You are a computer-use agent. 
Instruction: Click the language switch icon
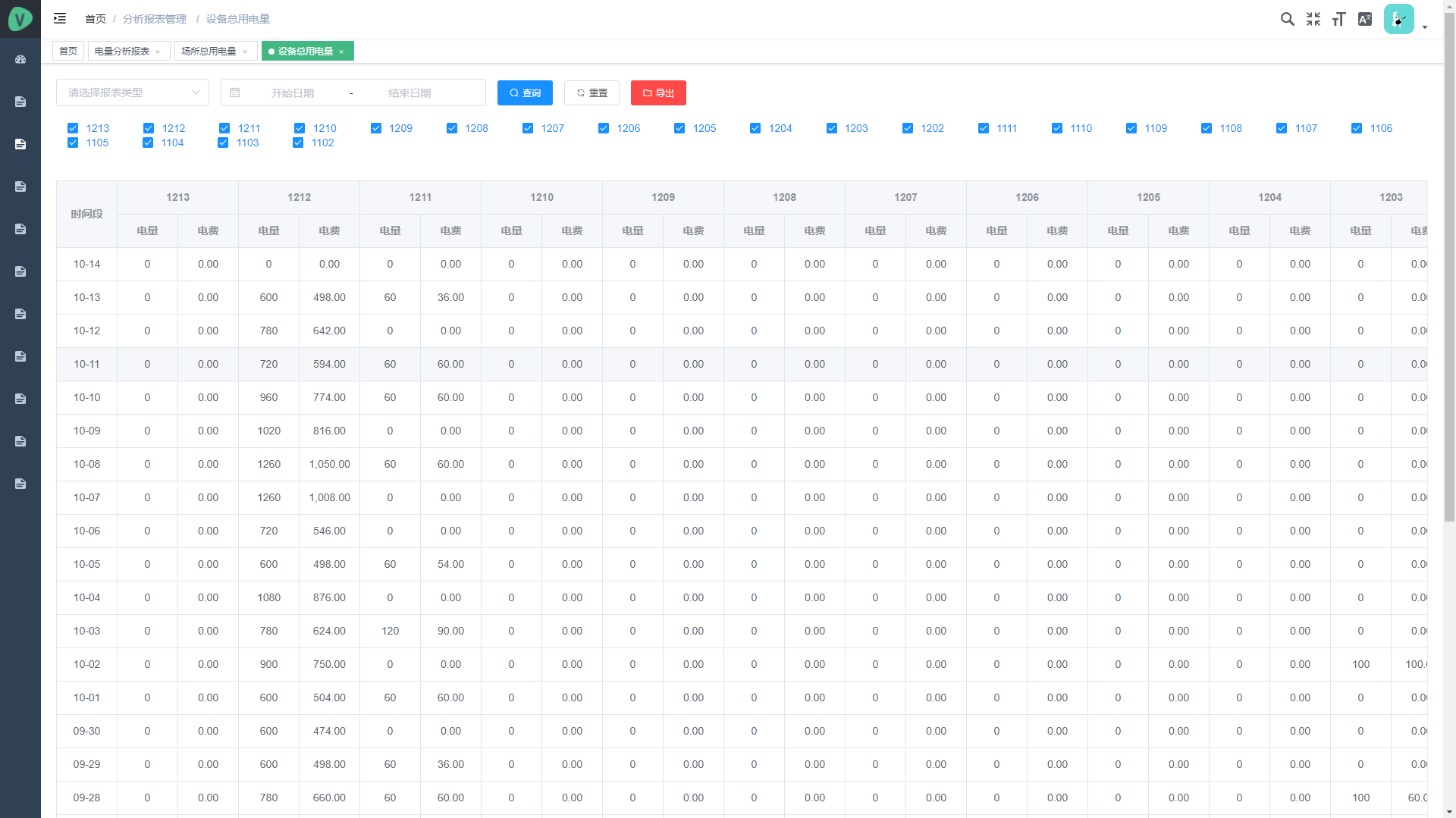coord(1364,19)
